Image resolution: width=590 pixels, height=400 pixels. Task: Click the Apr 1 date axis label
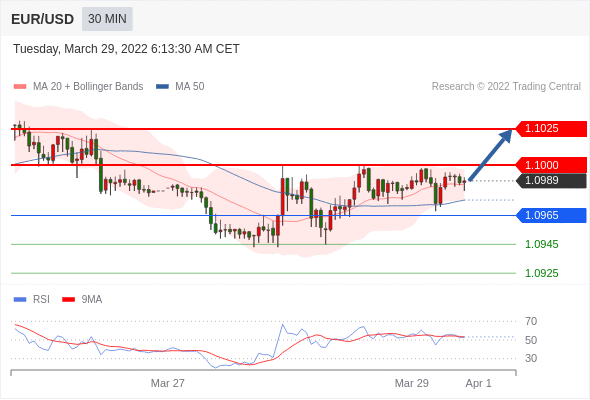coord(479,383)
